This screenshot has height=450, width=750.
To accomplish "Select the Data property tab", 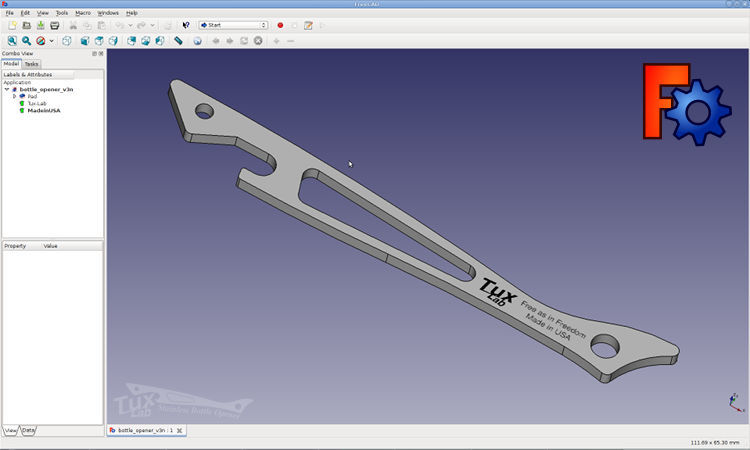I will click(28, 430).
